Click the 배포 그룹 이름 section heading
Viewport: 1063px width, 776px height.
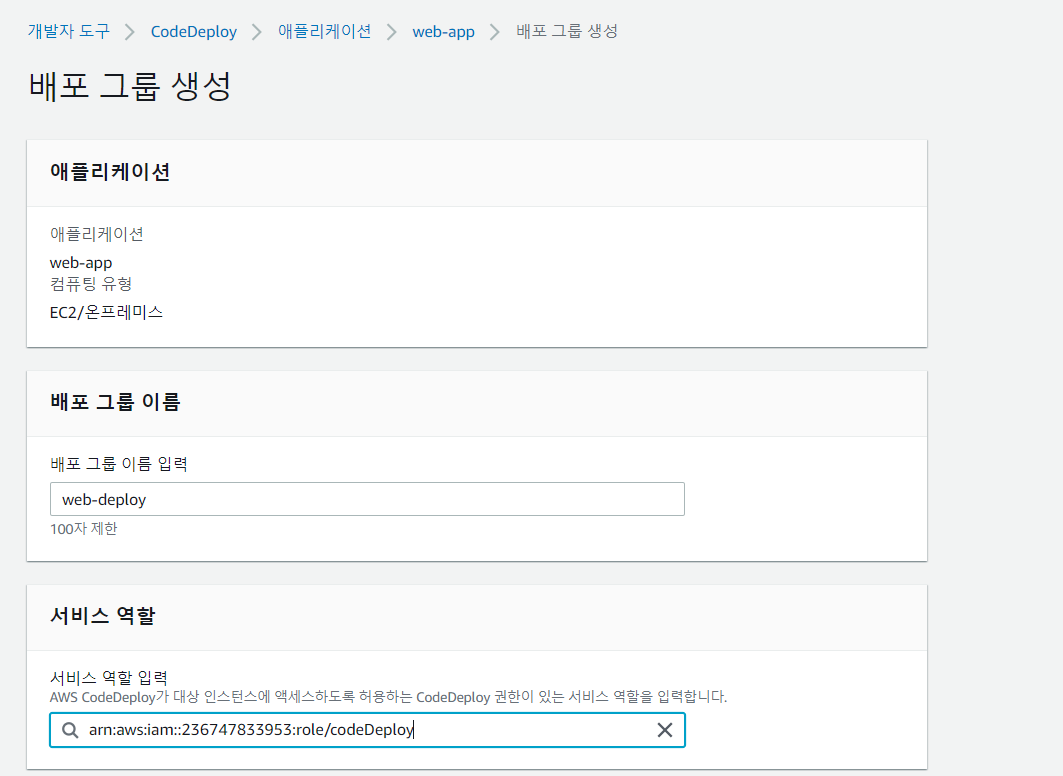point(115,402)
